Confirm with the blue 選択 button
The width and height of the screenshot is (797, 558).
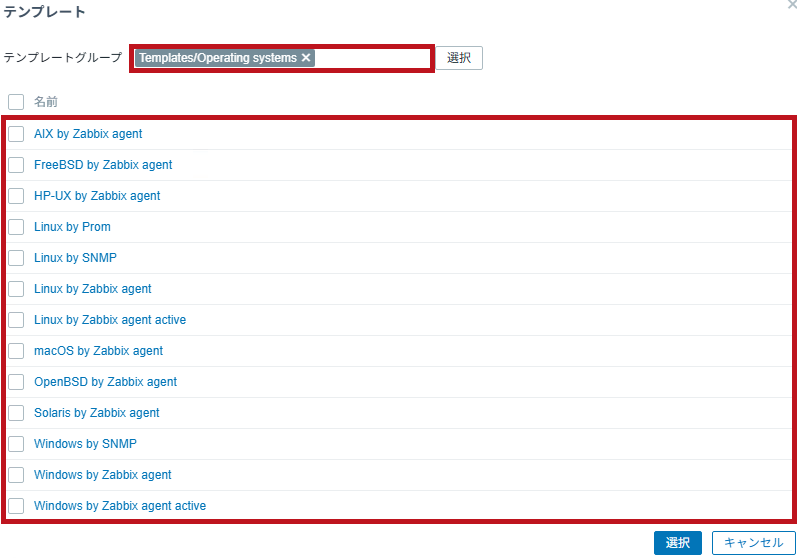pos(678,543)
